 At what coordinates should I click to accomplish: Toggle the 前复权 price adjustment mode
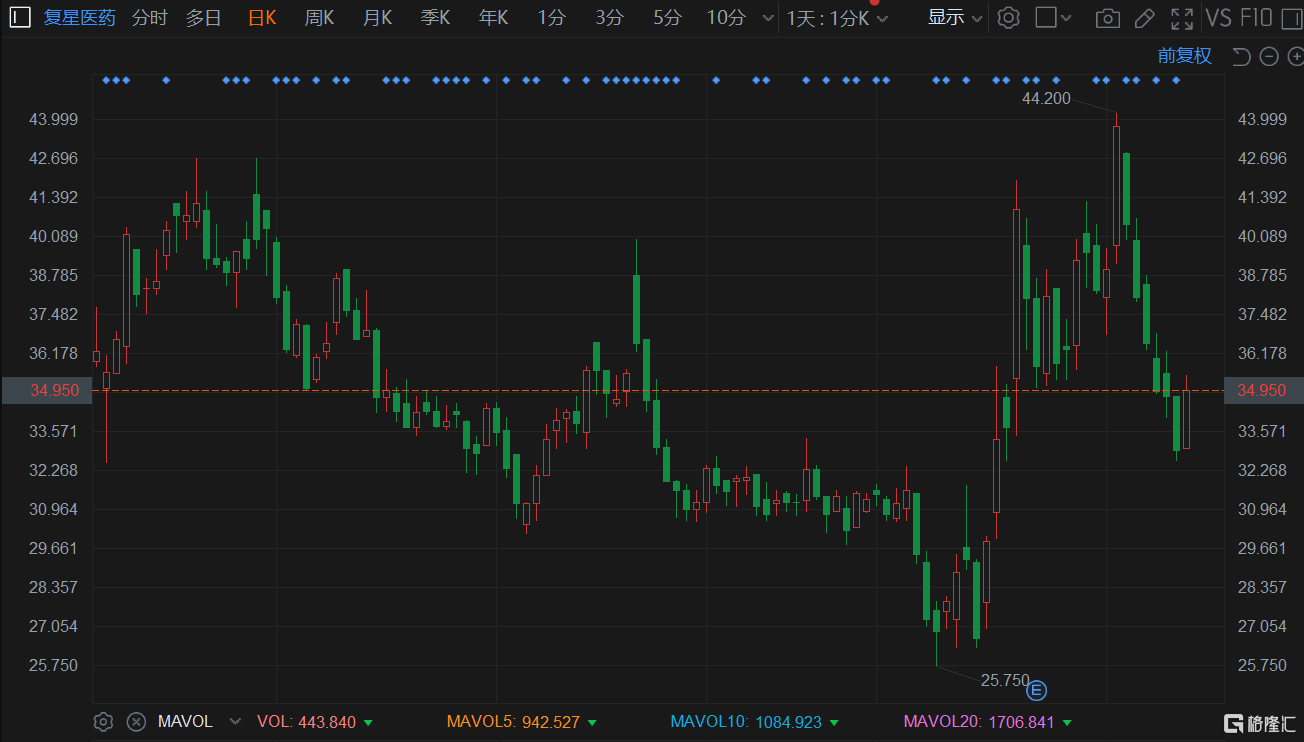pos(1184,56)
